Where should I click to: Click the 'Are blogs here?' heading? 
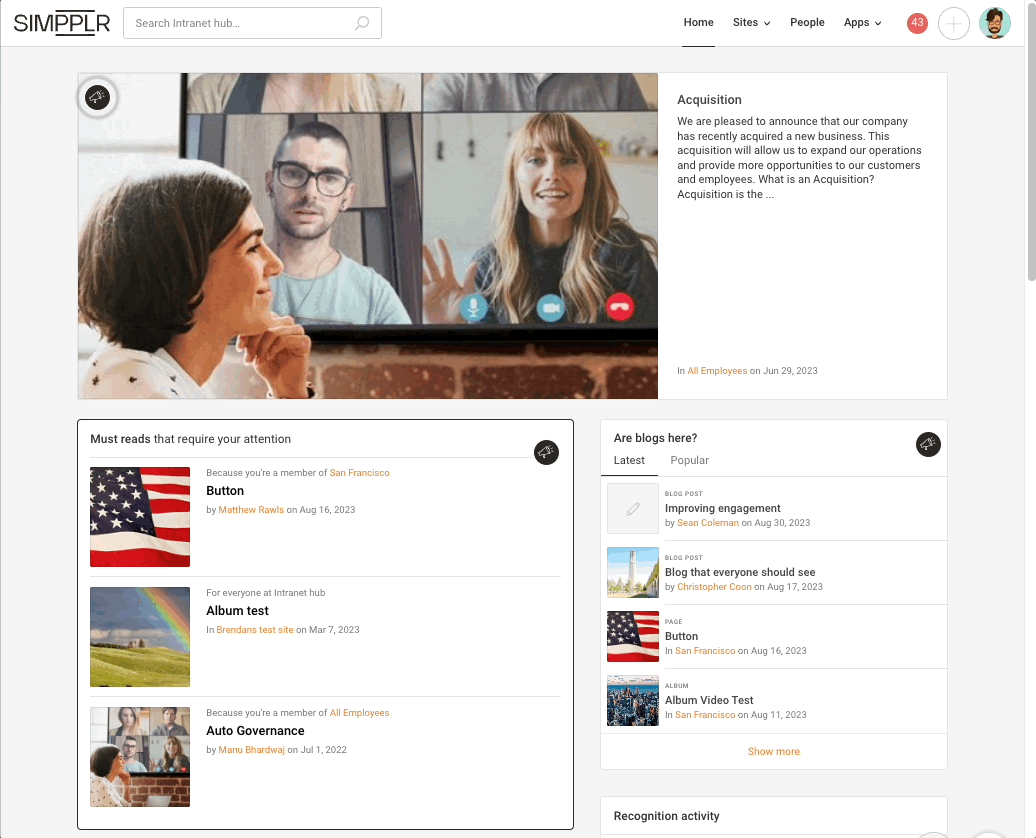655,438
